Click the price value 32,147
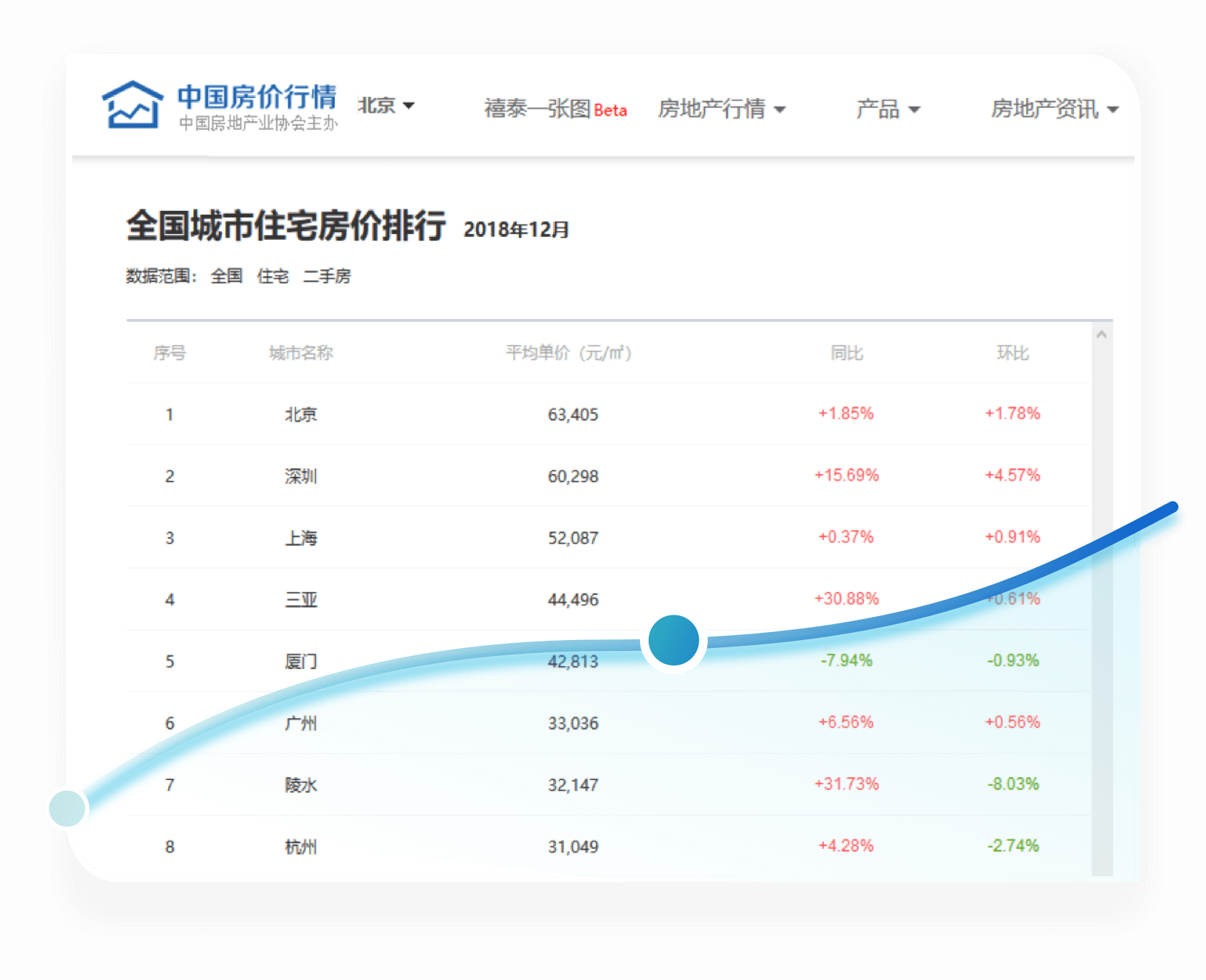Screen dimensions: 1206x980 [573, 784]
